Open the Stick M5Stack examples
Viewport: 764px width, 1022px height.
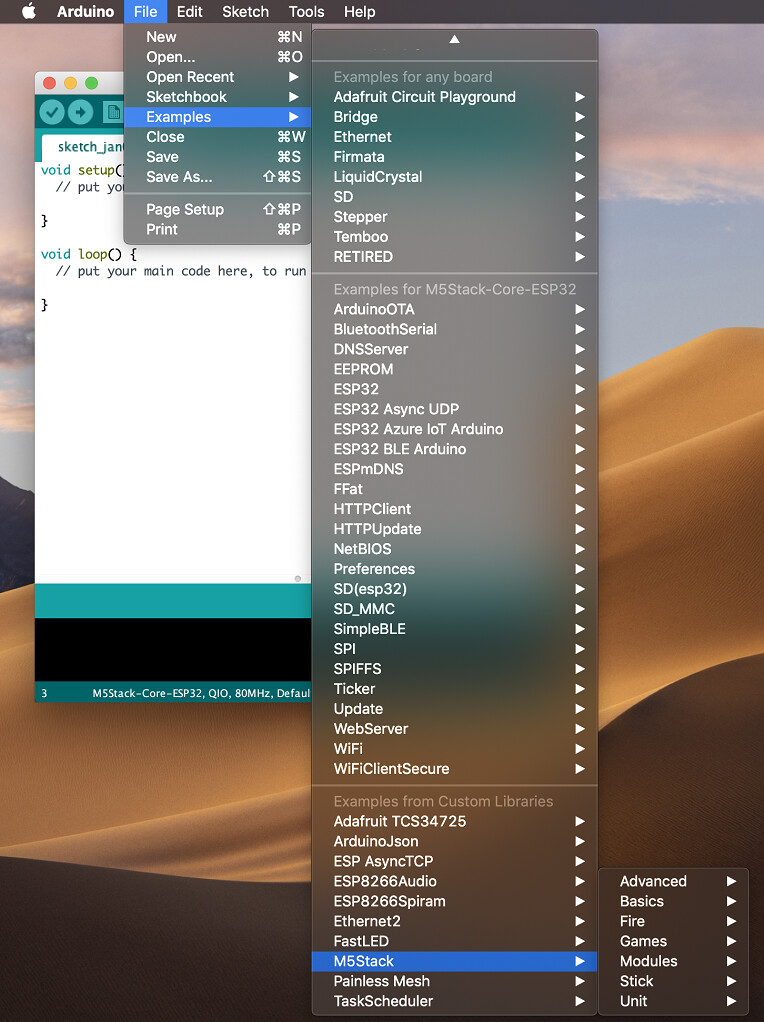coord(673,982)
